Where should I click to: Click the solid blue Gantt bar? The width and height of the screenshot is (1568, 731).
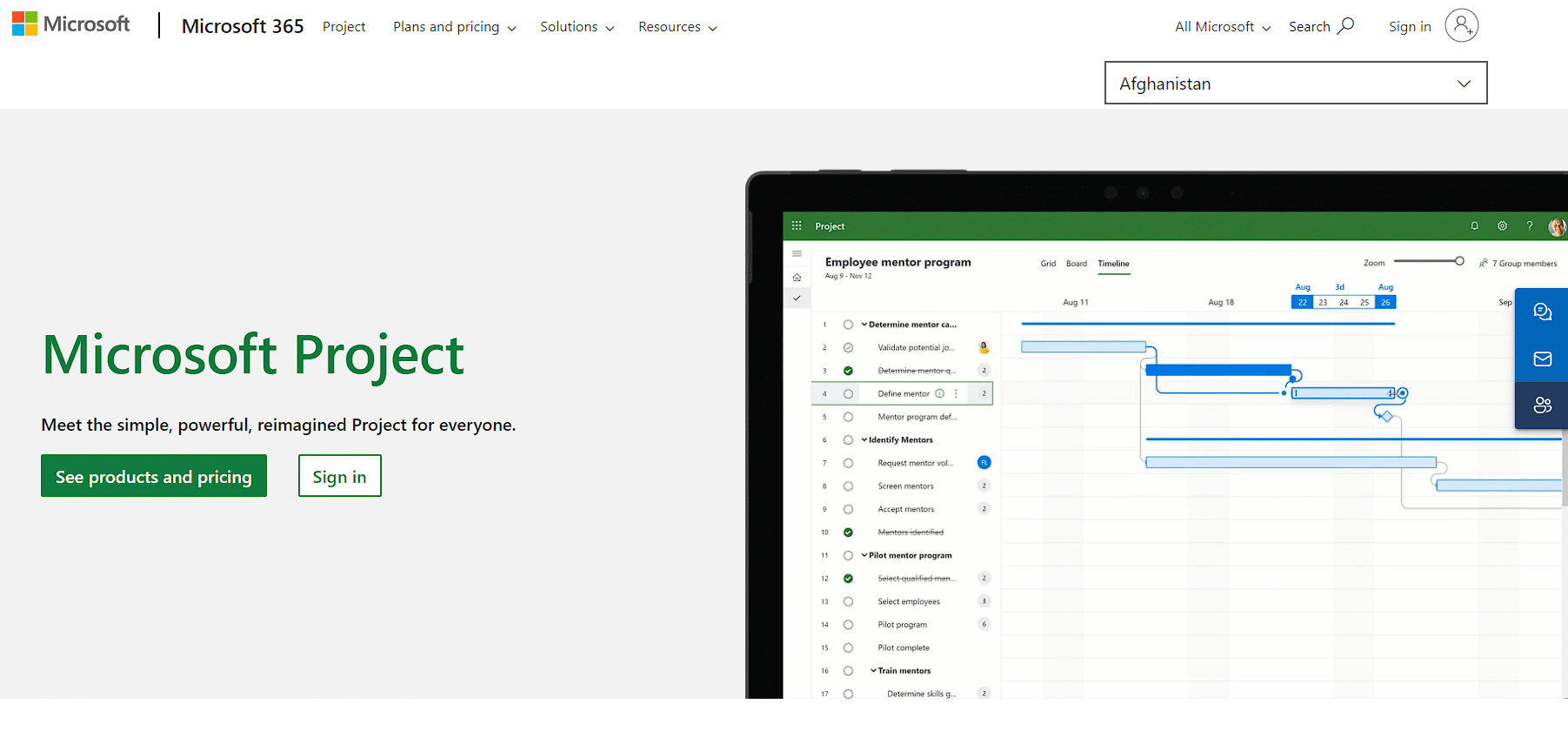(1218, 370)
